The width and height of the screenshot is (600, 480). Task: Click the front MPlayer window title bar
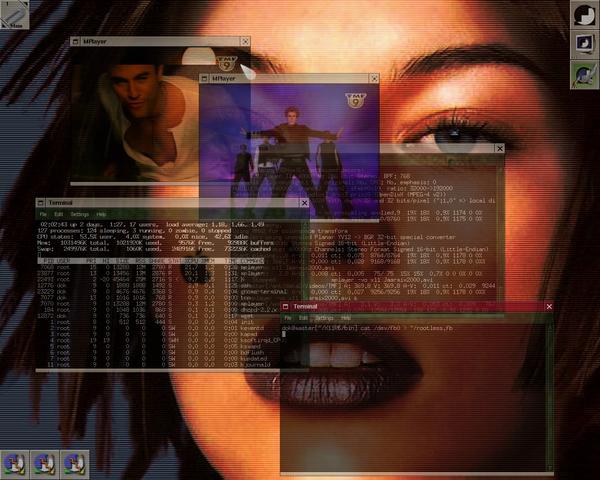point(289,78)
